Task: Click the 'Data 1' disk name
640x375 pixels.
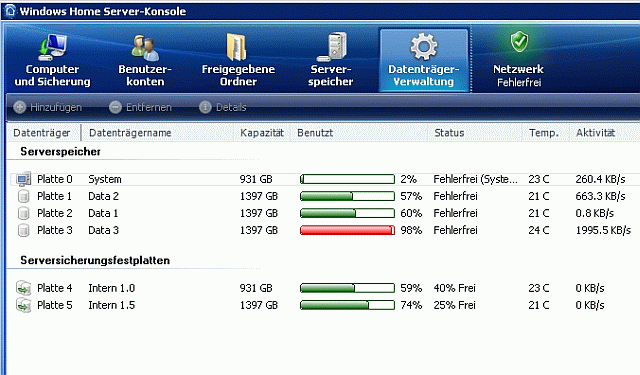Action: tap(103, 213)
